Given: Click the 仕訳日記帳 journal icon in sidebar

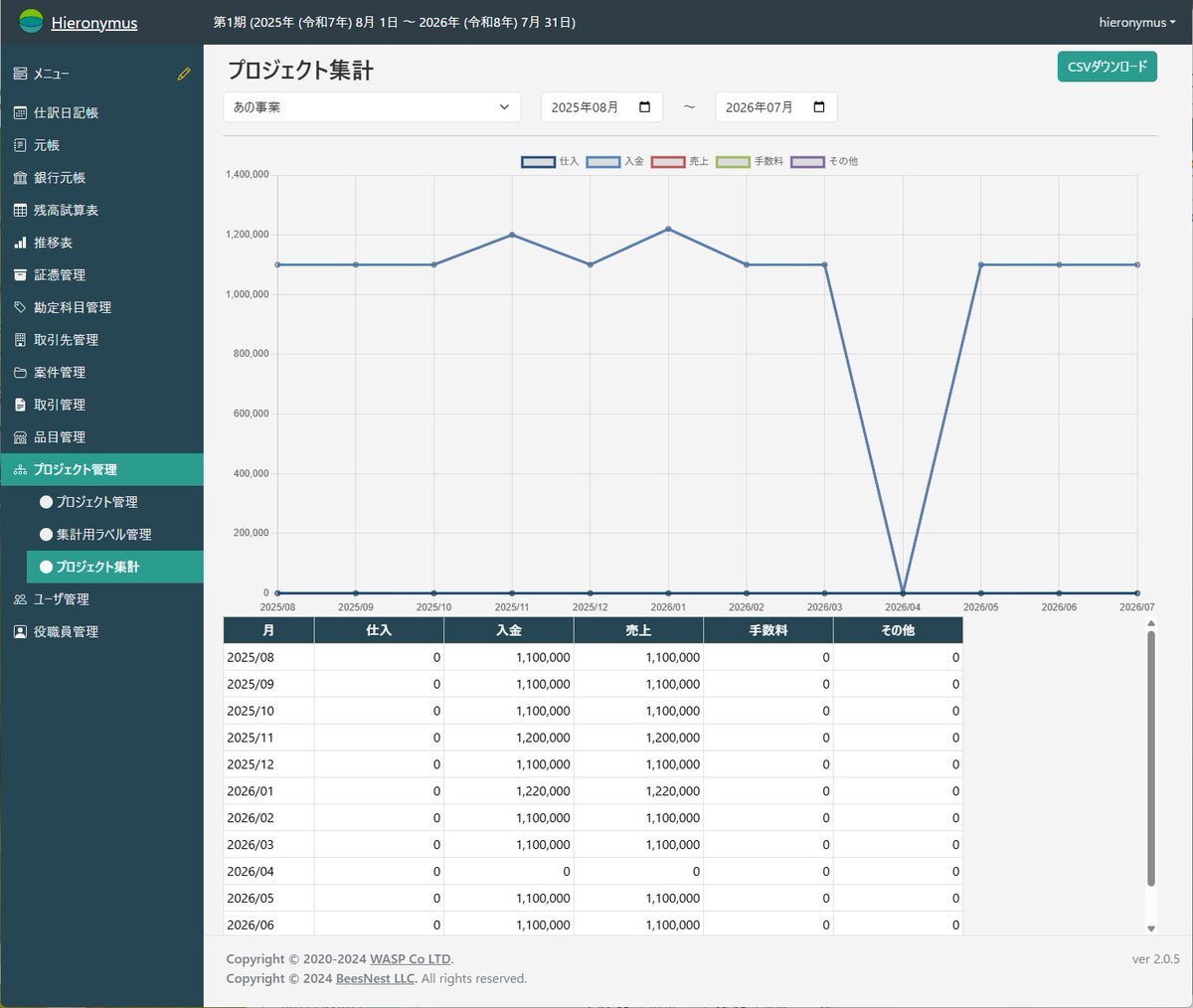Looking at the screenshot, I should coord(20,113).
